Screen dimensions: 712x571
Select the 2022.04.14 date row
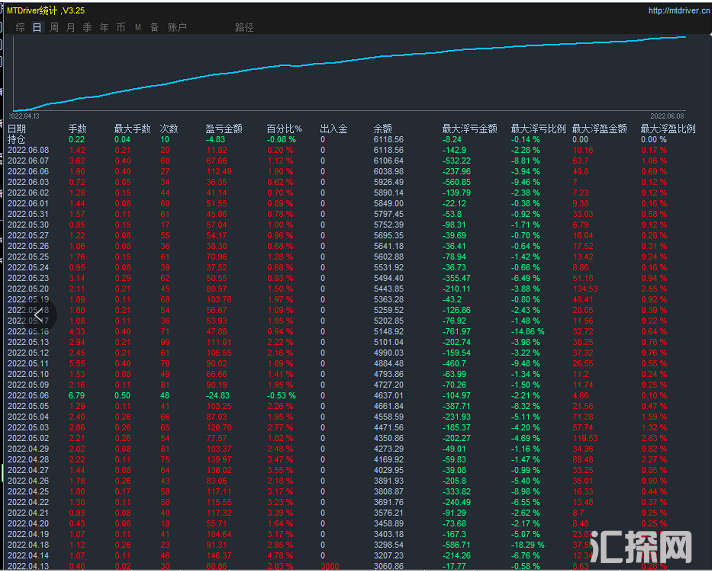[28, 555]
